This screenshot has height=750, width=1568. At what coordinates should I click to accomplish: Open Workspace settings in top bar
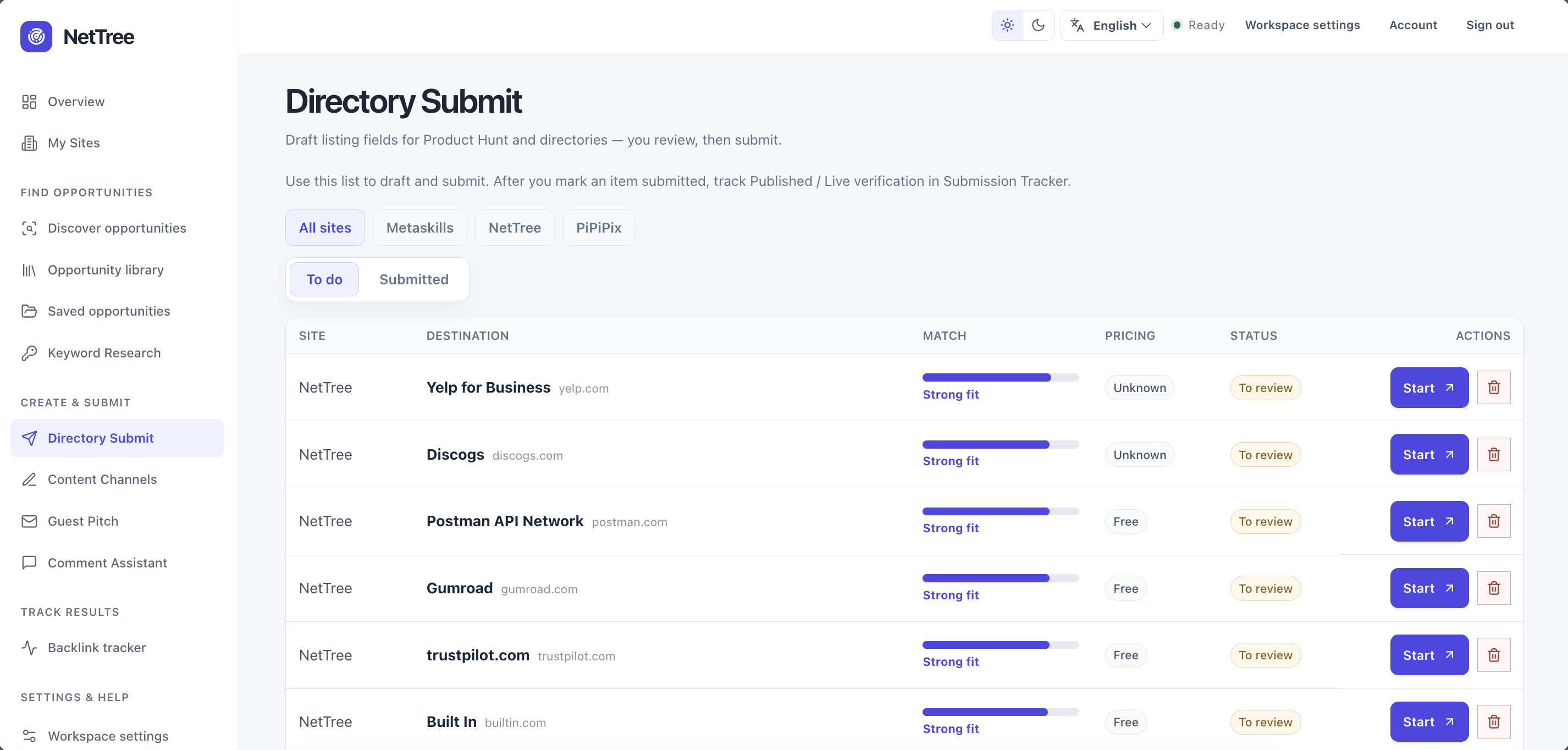pos(1302,25)
